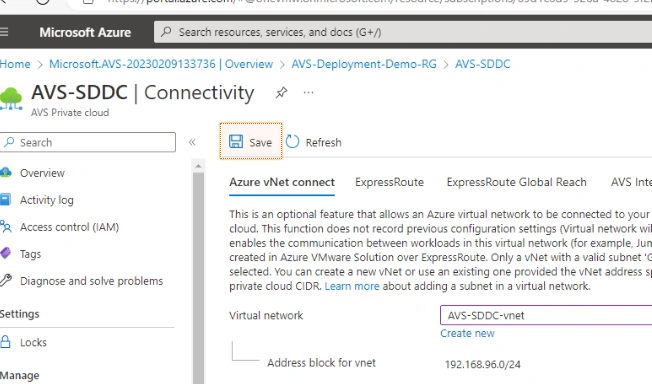Click the AVS private cloud resource icon
Viewport: 652px width, 384px height.
click(x=11, y=99)
